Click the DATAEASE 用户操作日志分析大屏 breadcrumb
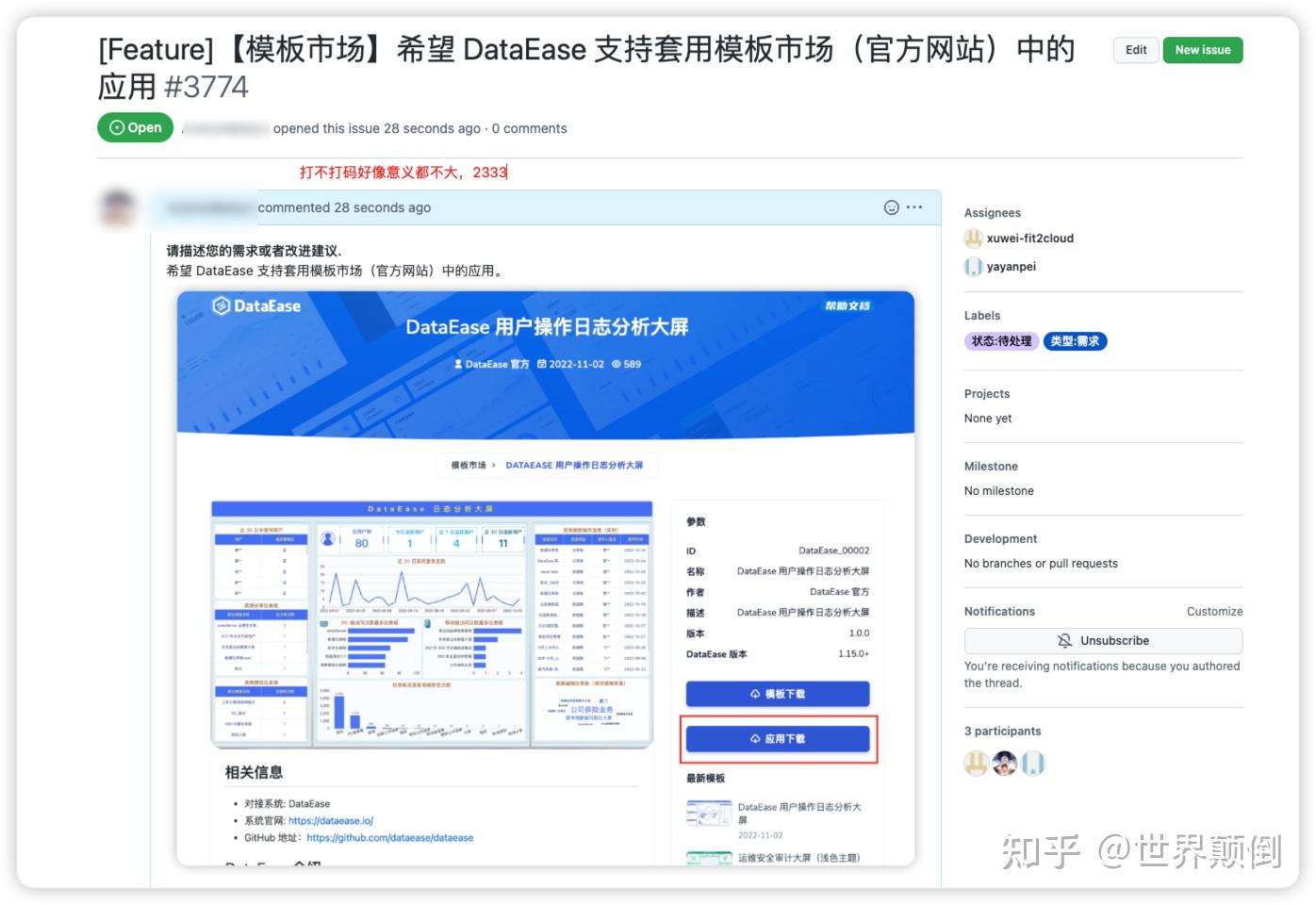1316x905 pixels. 574,466
